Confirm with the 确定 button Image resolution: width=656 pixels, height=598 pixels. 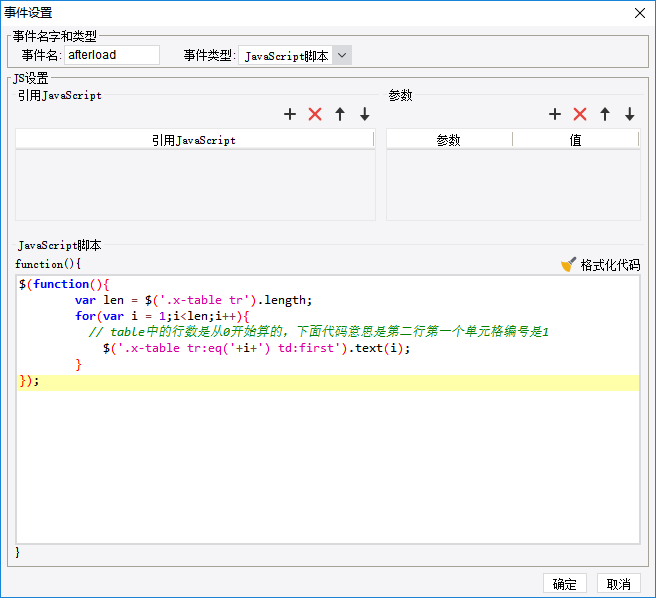tap(565, 584)
